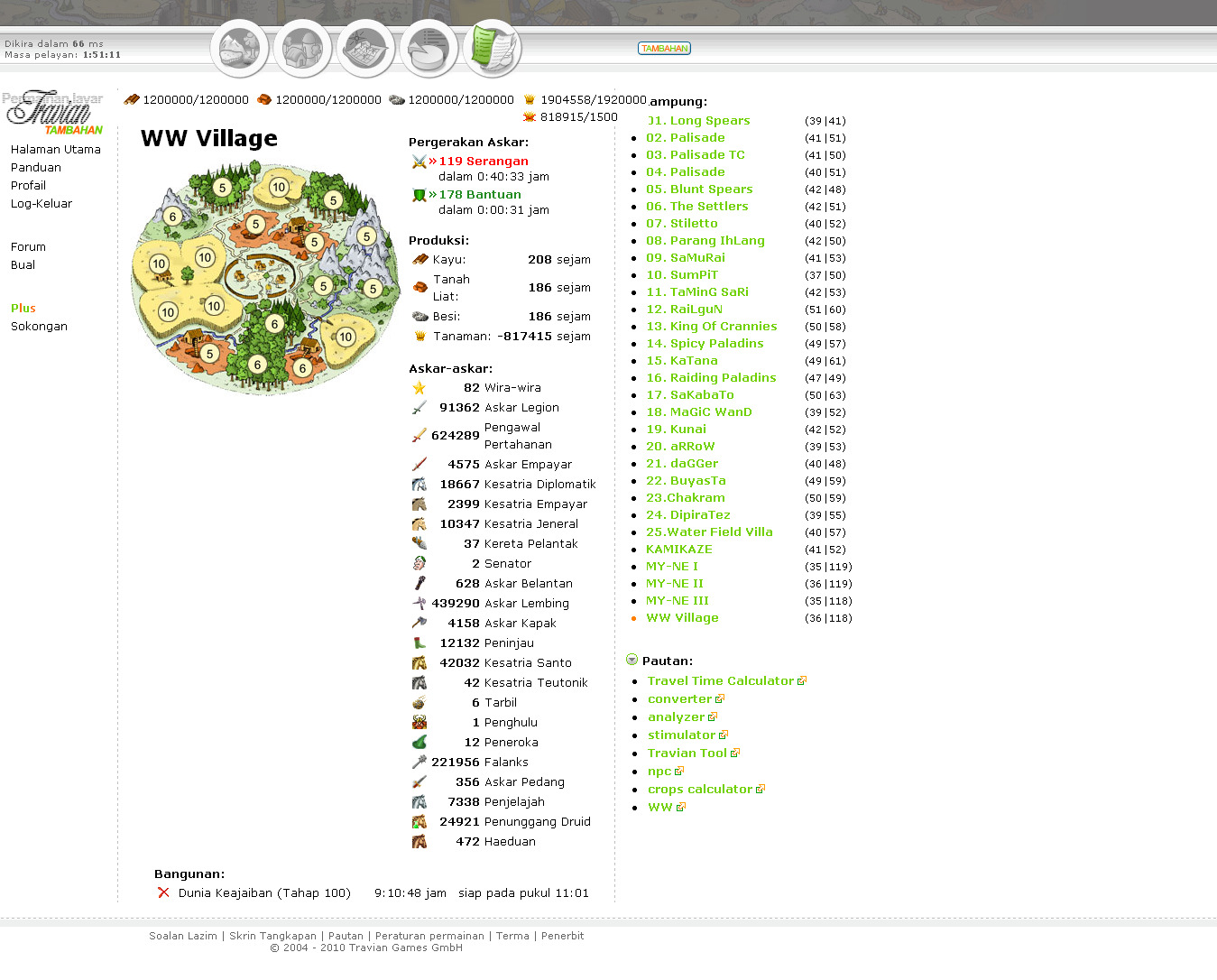Click the clay resource icon in resource bar

[x=264, y=99]
